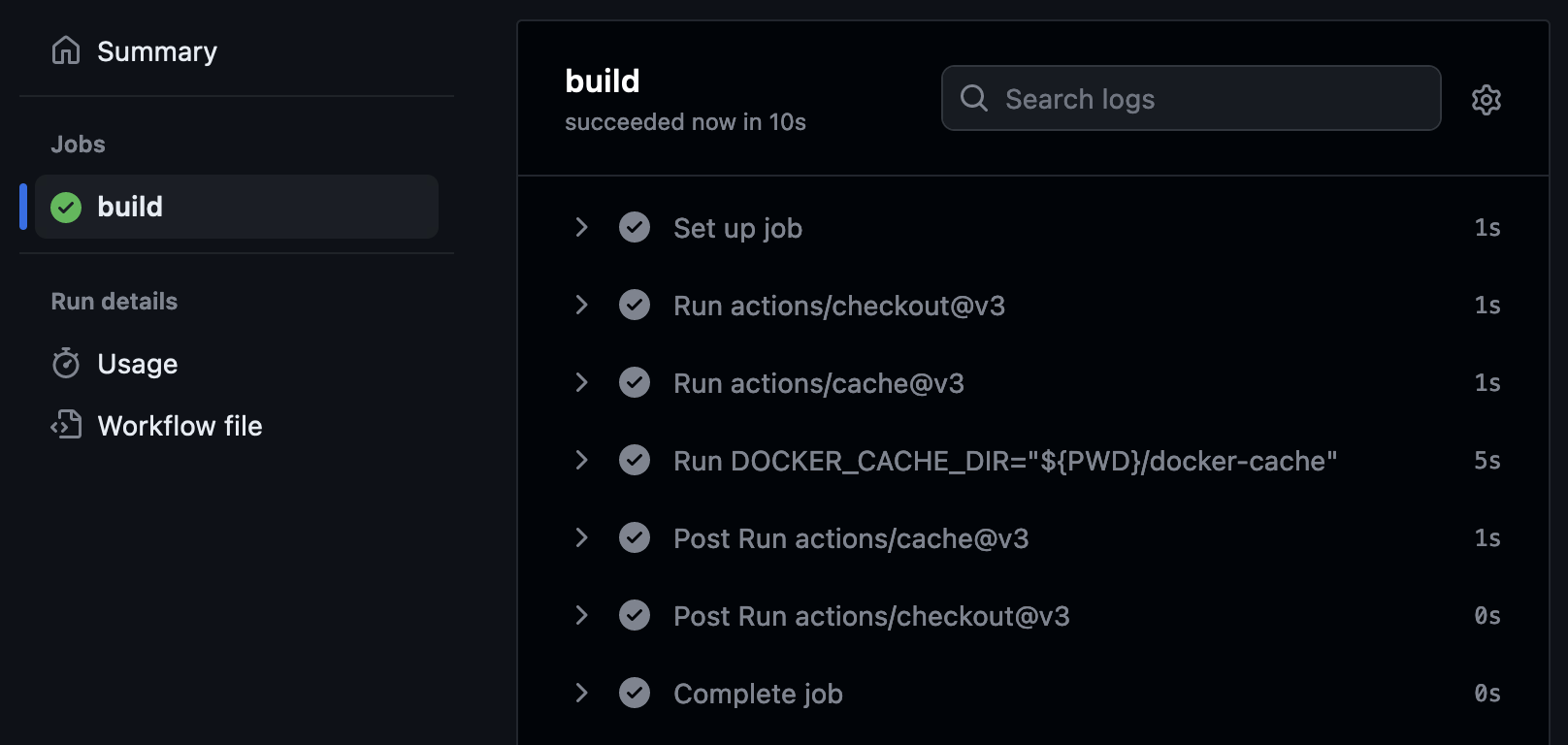
Task: Click the Complete job step label
Action: click(x=758, y=694)
